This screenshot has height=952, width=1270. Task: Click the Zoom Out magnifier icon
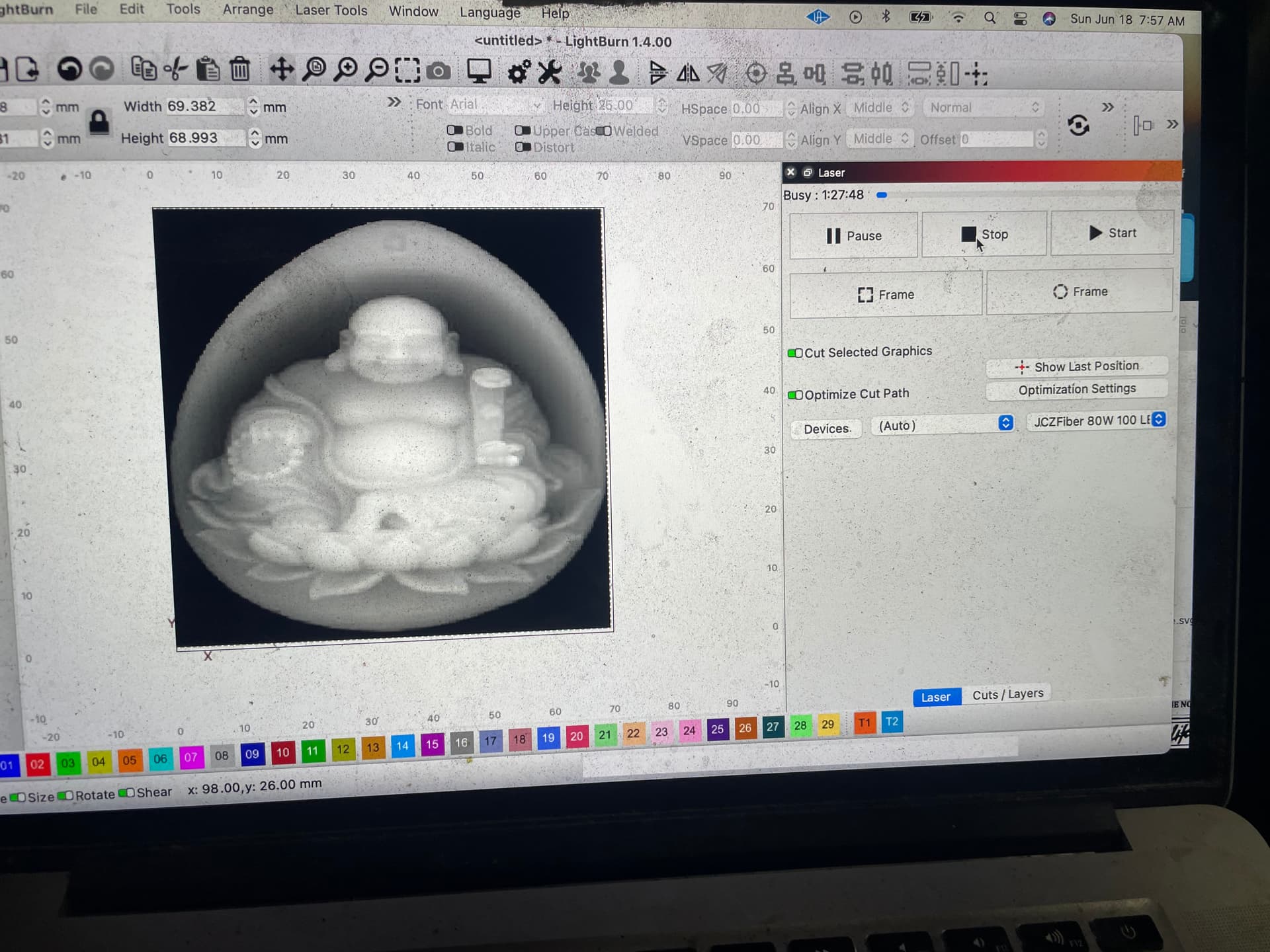tap(376, 69)
